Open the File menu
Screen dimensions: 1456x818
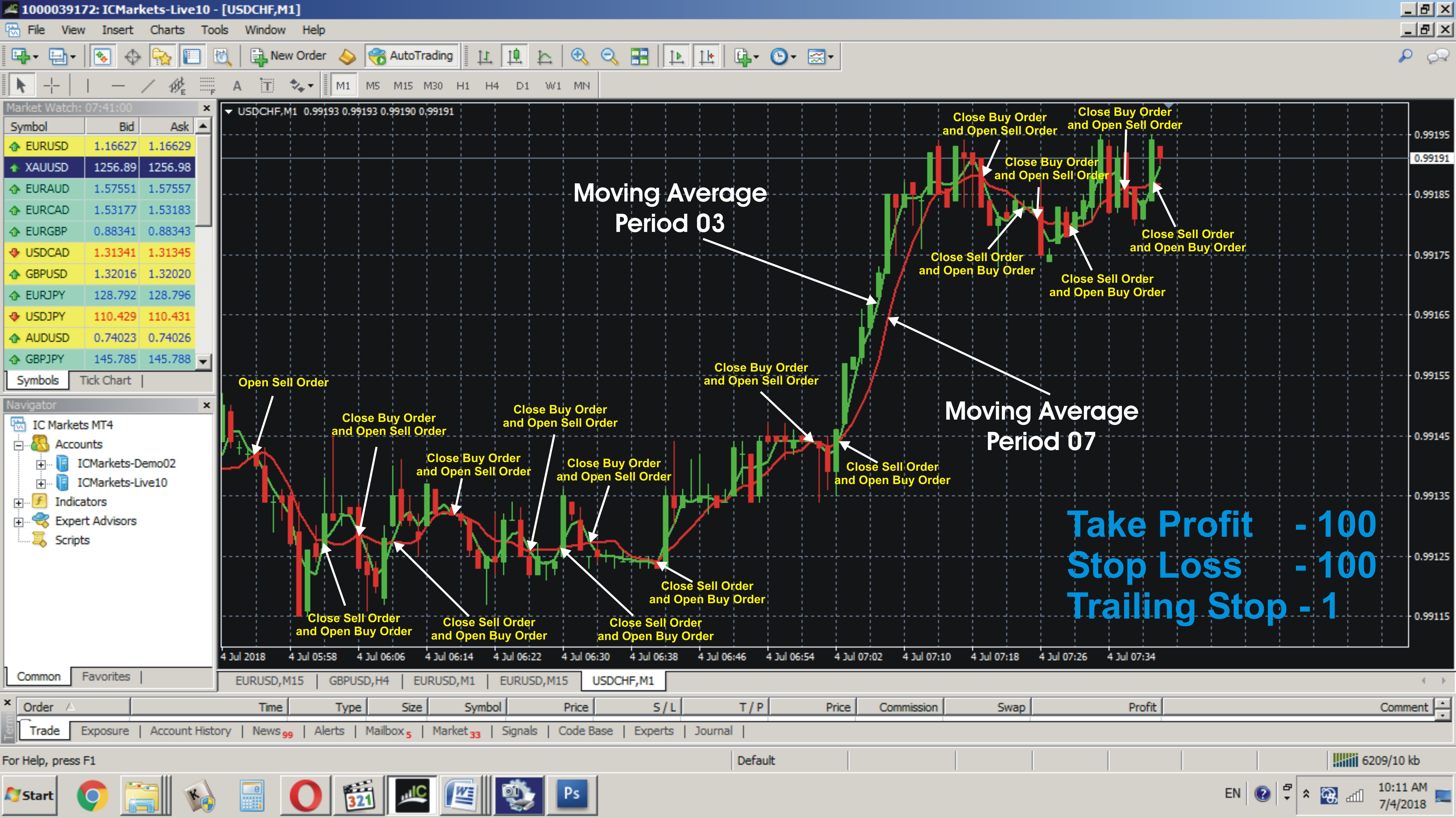point(36,30)
